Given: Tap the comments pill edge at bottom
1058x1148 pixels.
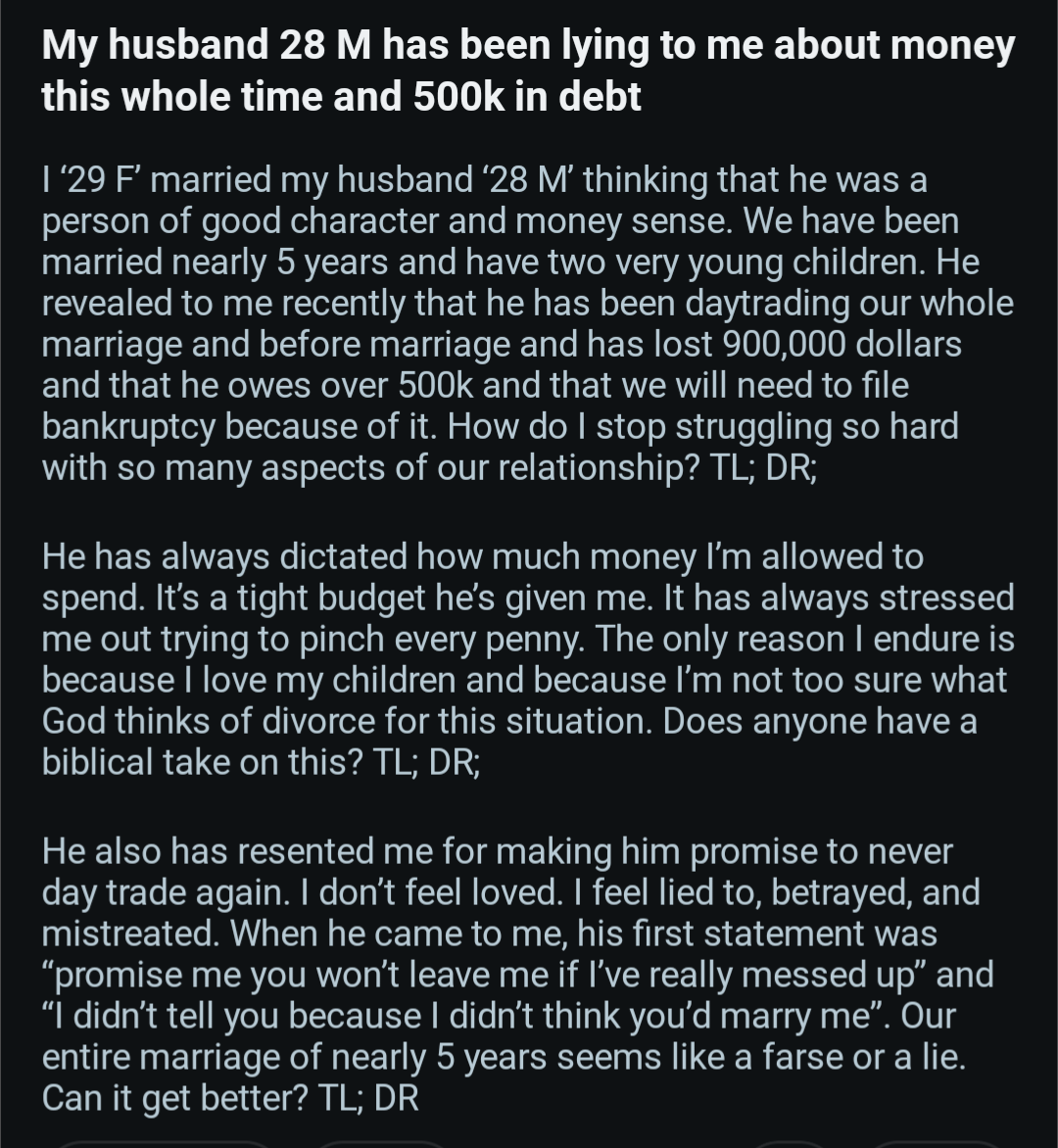Looking at the screenshot, I should click(382, 1143).
